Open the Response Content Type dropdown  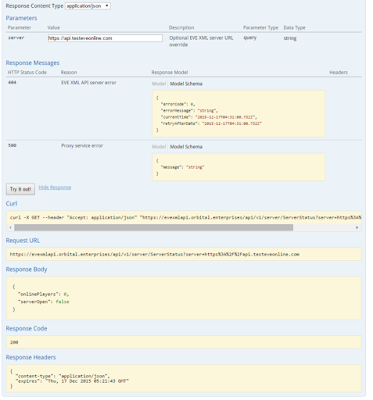(x=88, y=6)
